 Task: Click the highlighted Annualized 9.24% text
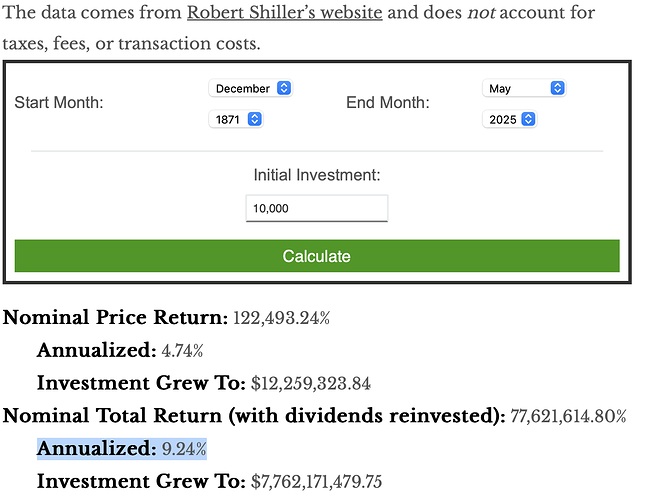click(x=122, y=449)
